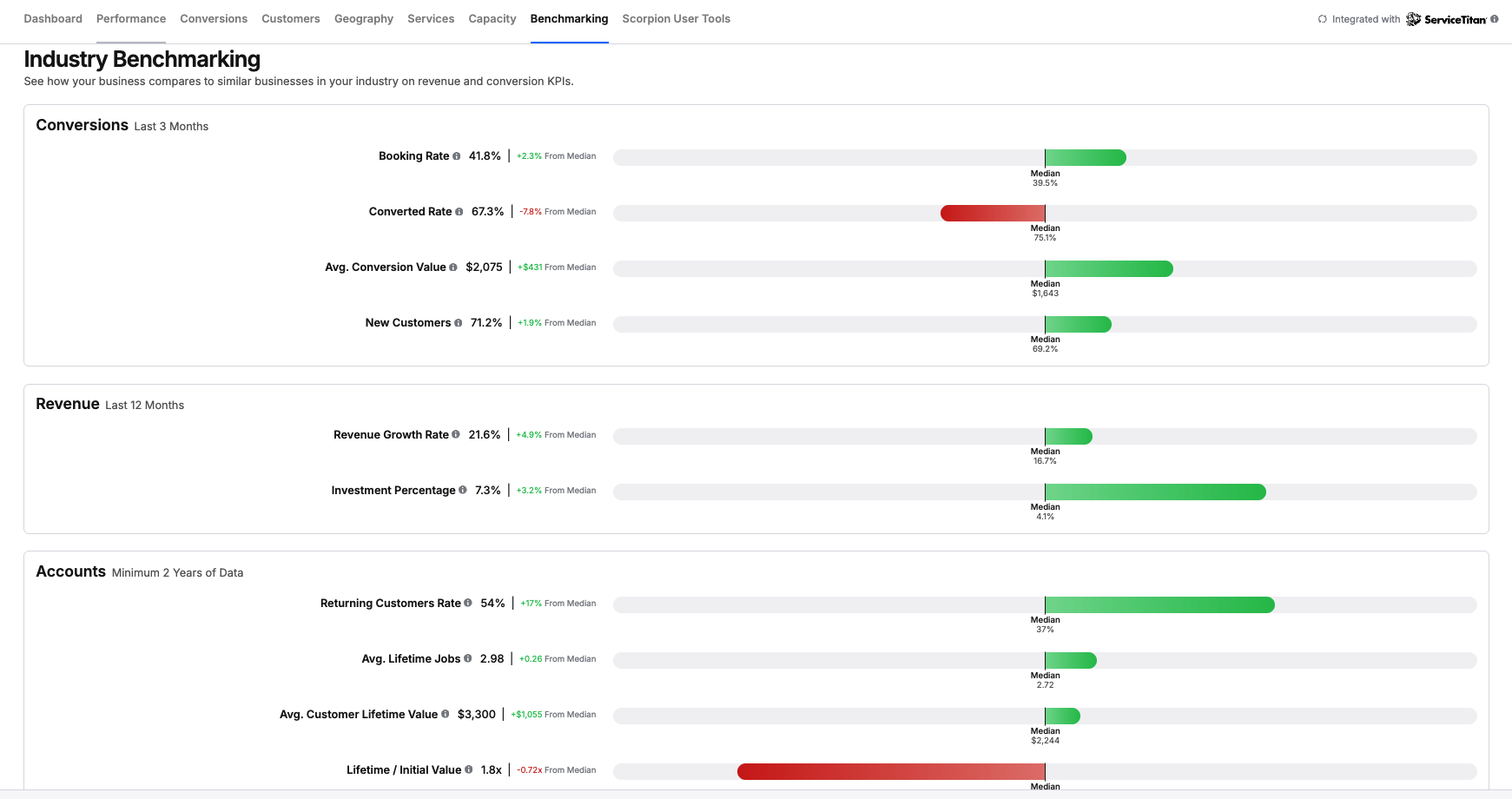
Task: Go to the Geography tab
Action: click(x=364, y=19)
